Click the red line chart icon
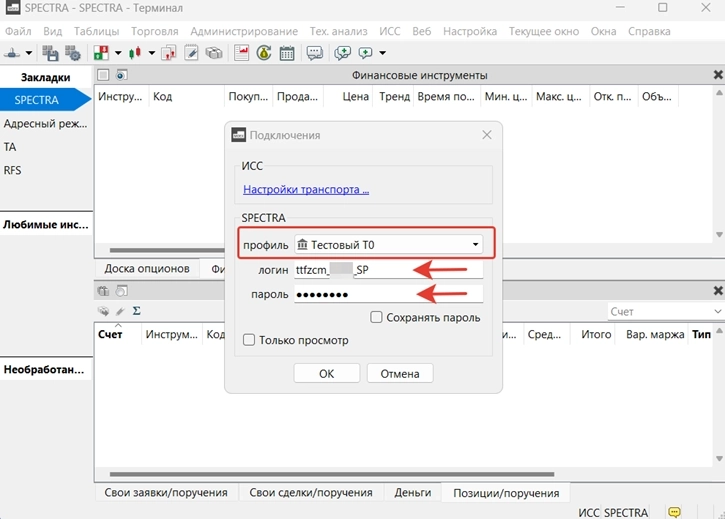The width and height of the screenshot is (725, 519). [242, 53]
